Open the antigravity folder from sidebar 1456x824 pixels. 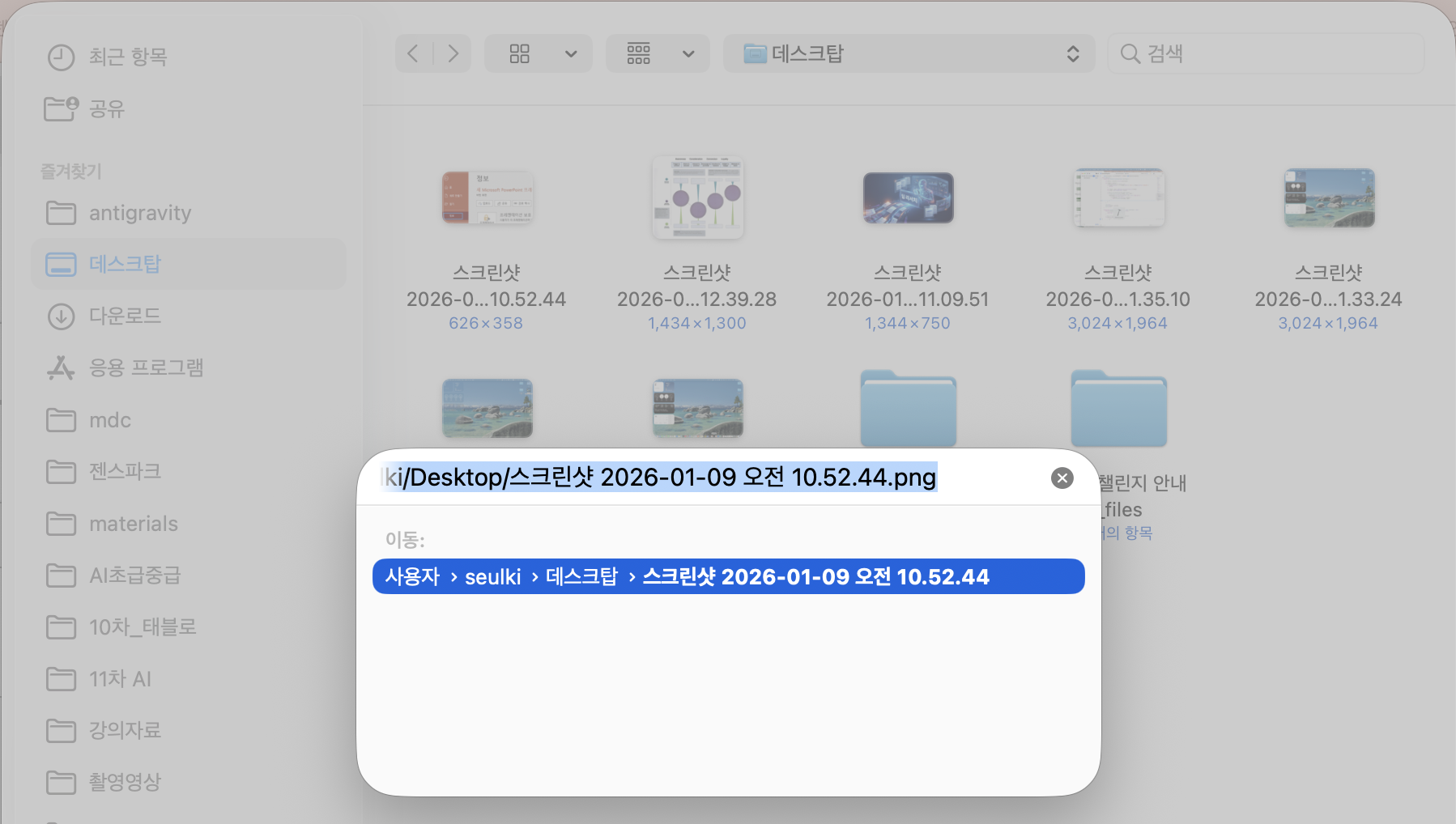(x=138, y=213)
